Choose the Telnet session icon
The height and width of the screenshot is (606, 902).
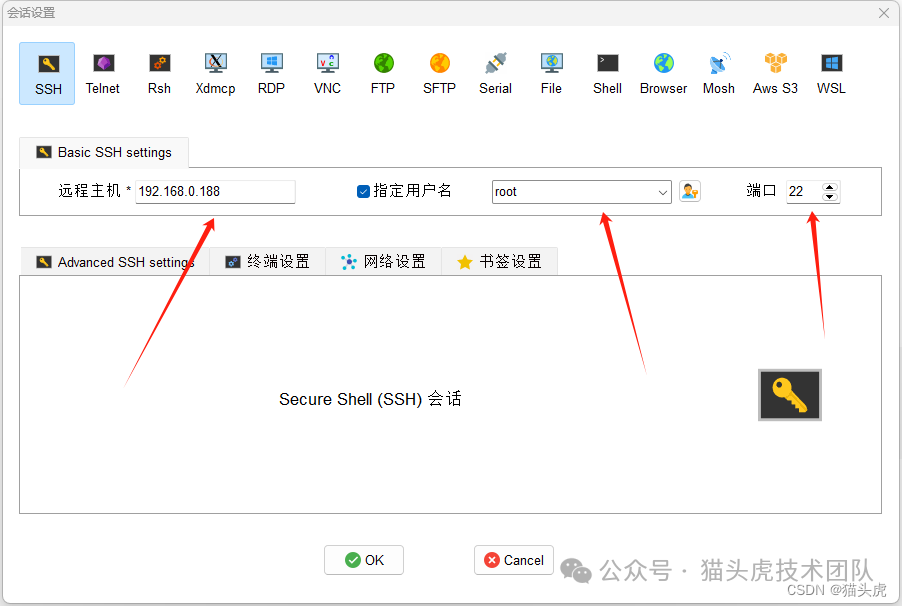click(103, 73)
